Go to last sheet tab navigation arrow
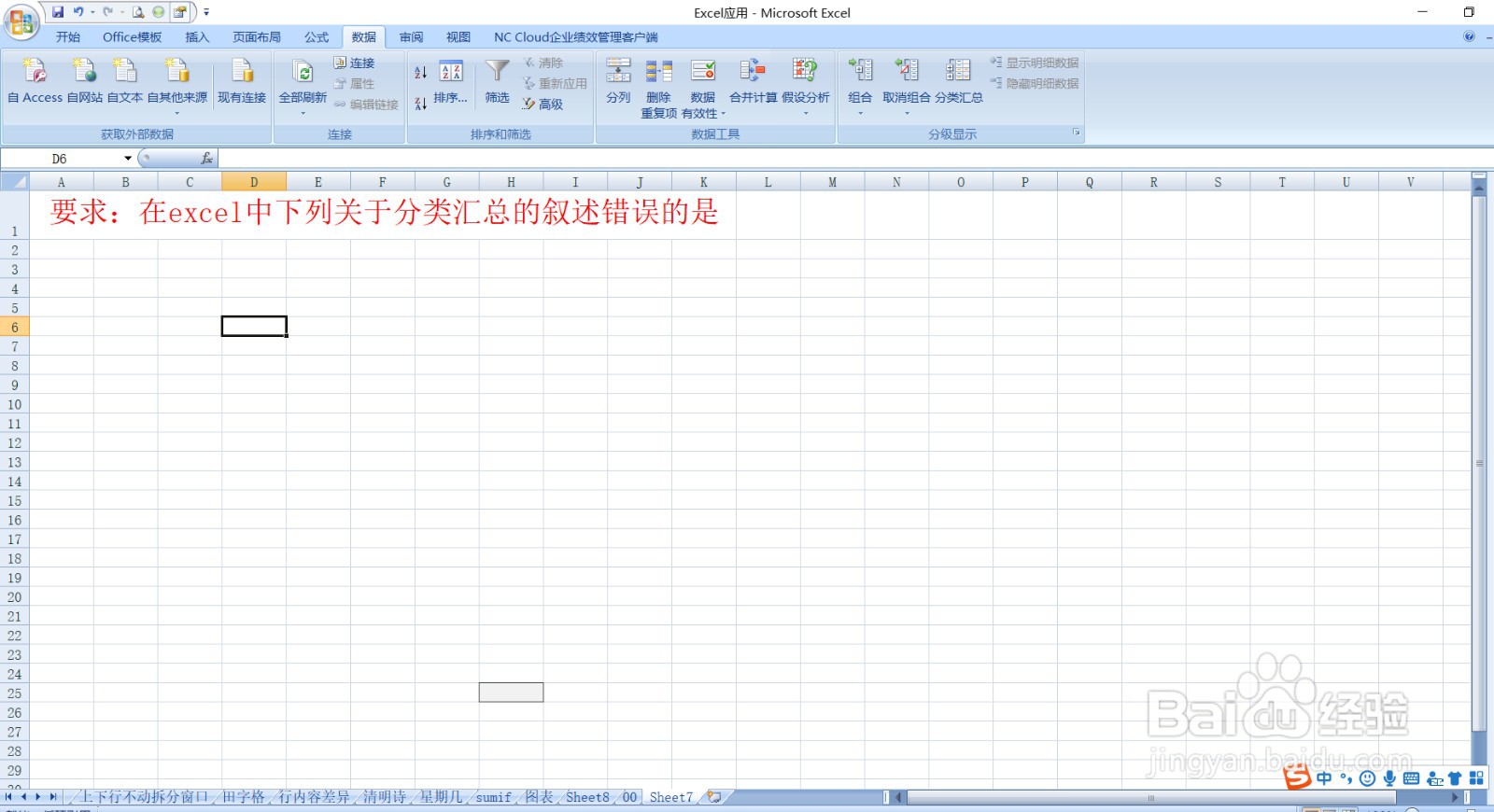The width and height of the screenshot is (1494, 812). [53, 797]
